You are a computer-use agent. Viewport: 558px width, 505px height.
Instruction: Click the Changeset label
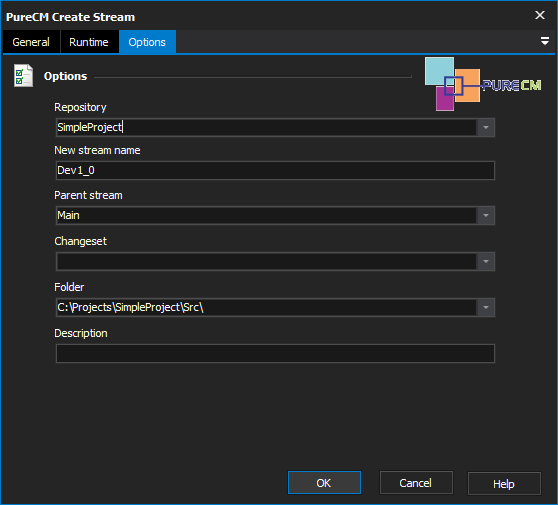pyautogui.click(x=80, y=241)
